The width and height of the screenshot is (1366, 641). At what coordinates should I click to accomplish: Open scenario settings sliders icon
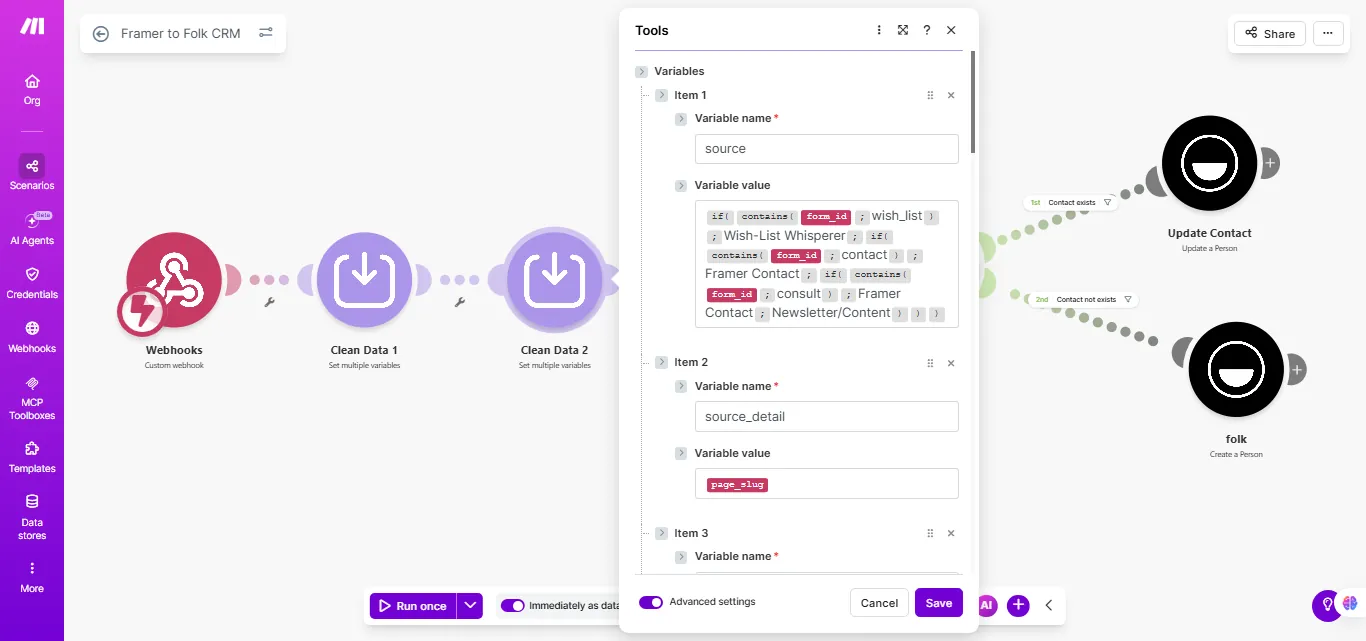[266, 33]
